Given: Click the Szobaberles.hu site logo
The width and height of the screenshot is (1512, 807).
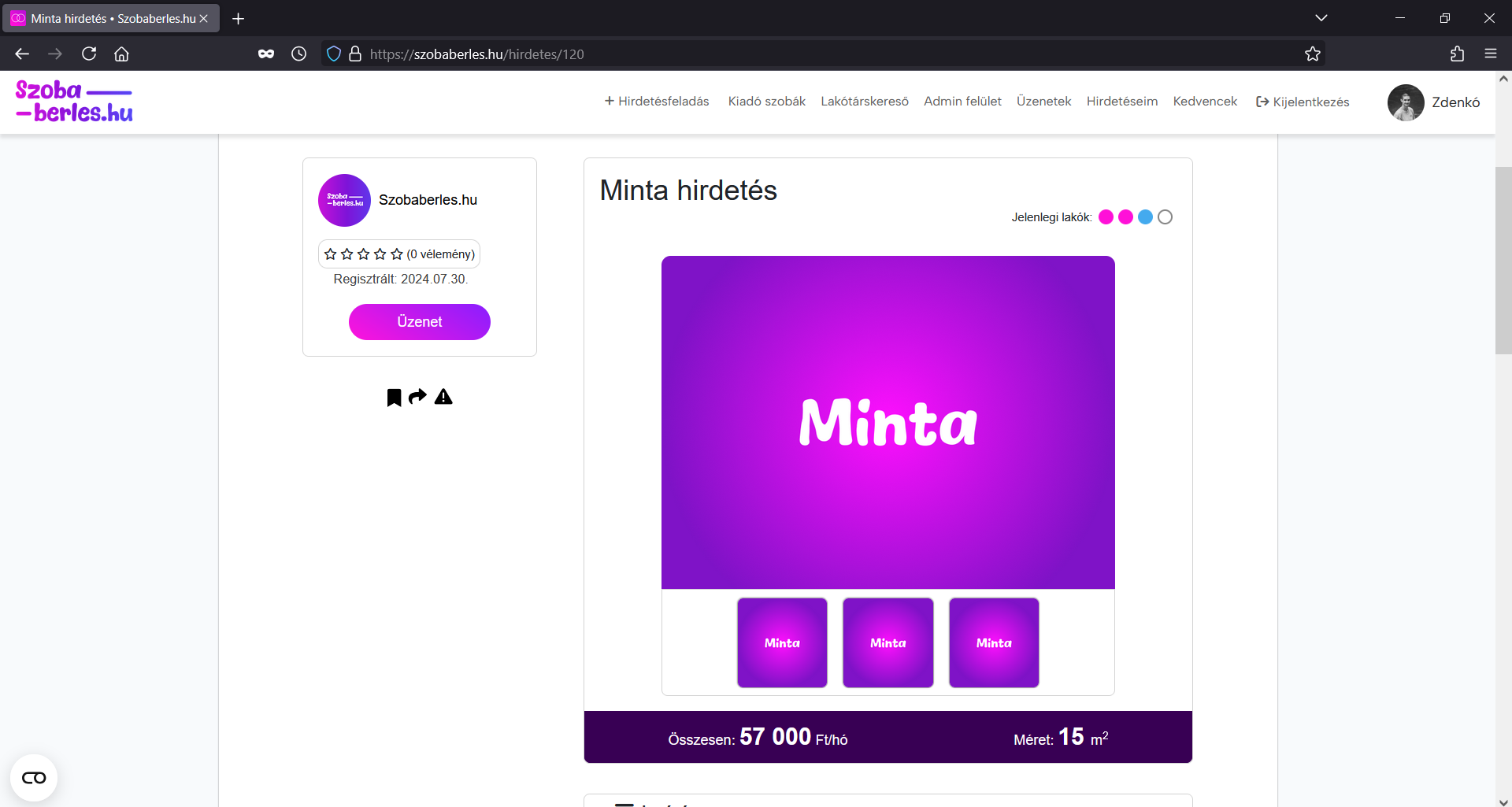Looking at the screenshot, I should (x=74, y=102).
